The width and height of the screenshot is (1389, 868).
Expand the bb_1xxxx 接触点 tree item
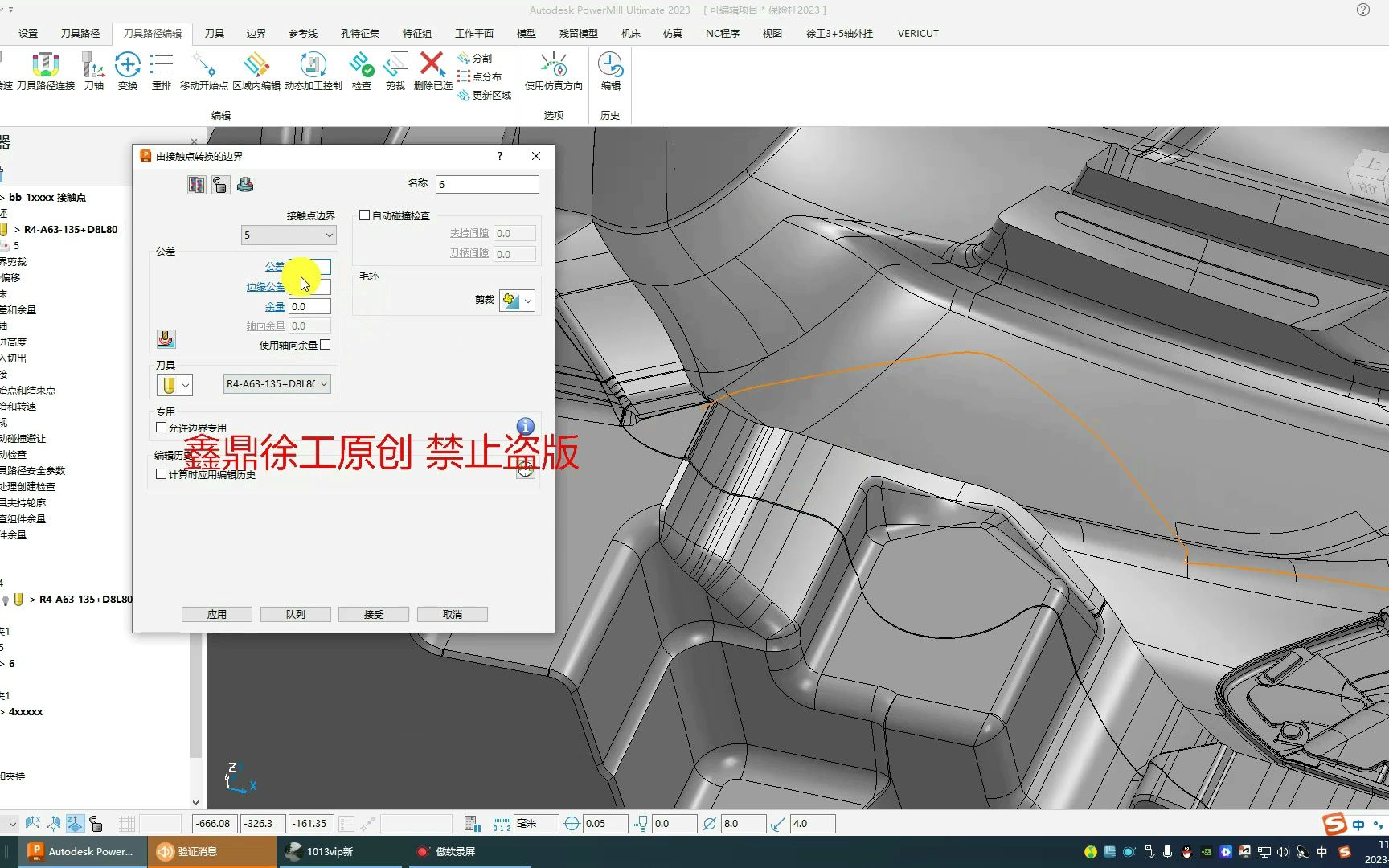pos(2,198)
